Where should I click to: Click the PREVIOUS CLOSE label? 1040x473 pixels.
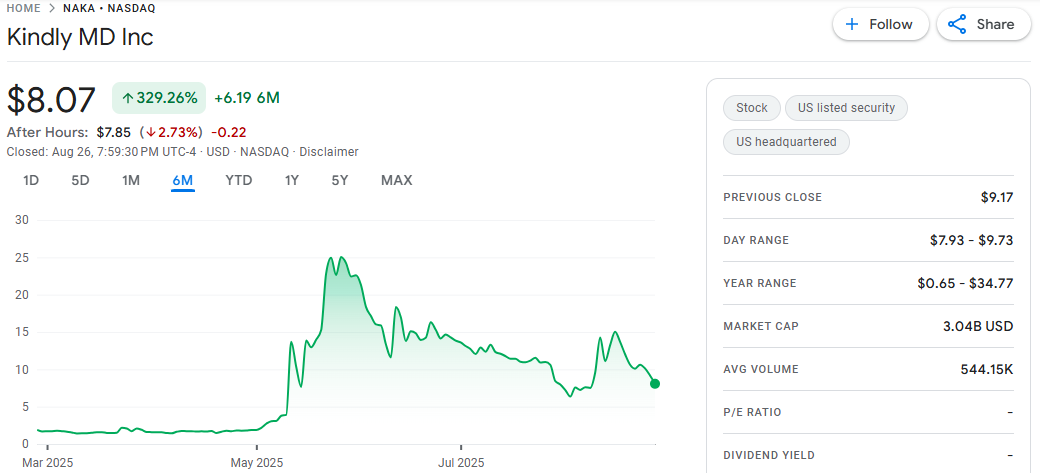[x=773, y=197]
